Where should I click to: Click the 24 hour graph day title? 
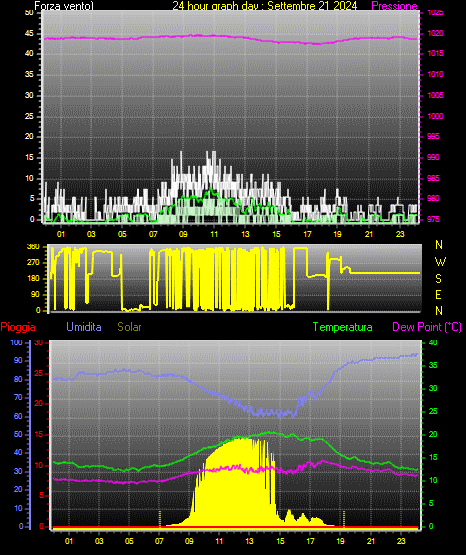265,6
